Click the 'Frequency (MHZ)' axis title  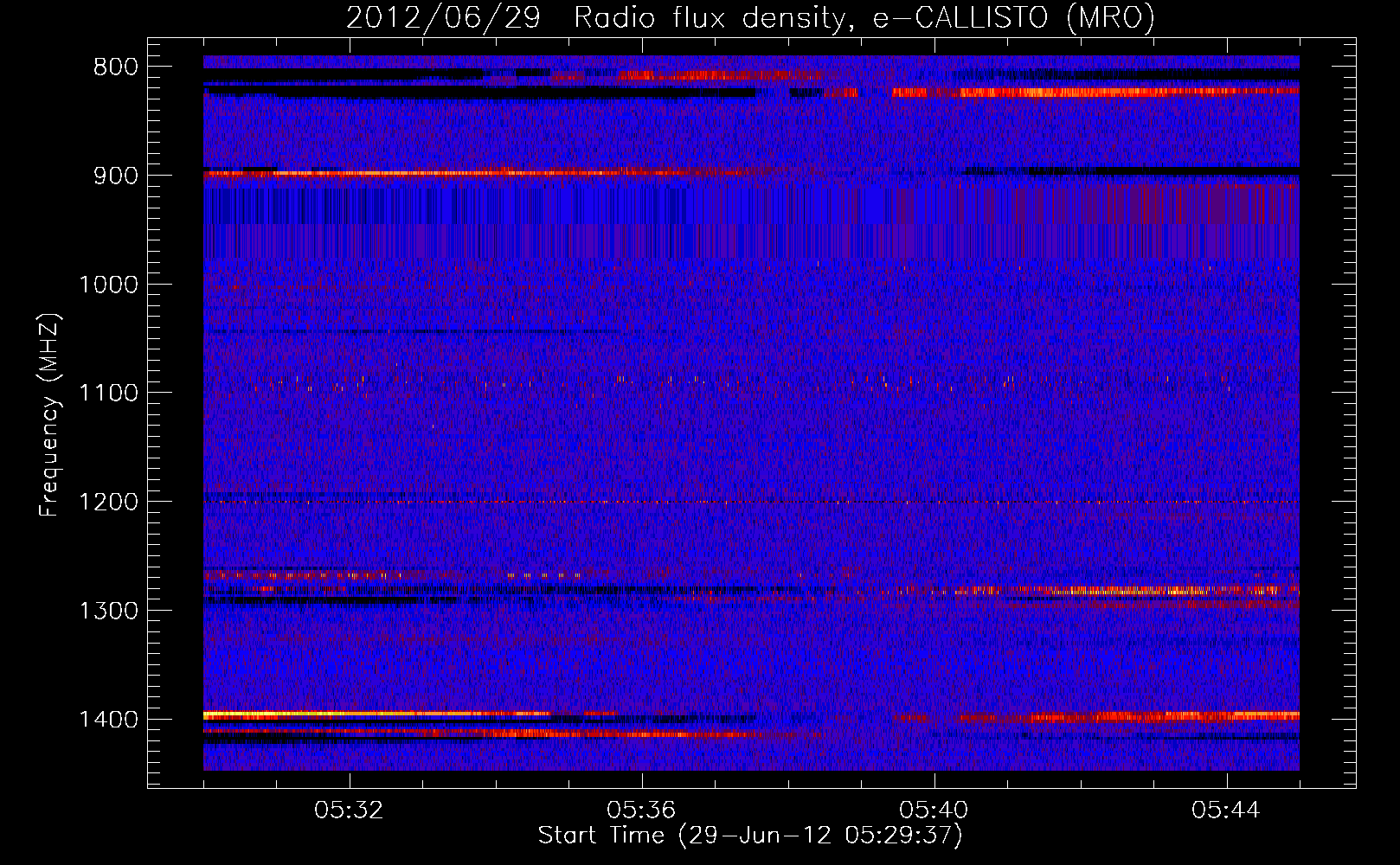(49, 414)
